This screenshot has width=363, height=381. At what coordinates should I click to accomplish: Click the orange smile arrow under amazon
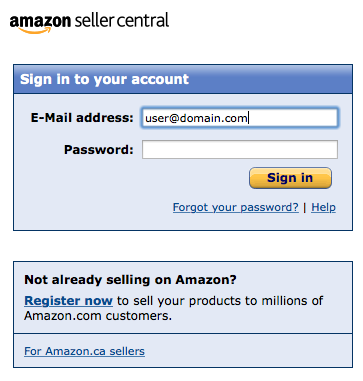click(x=35, y=30)
